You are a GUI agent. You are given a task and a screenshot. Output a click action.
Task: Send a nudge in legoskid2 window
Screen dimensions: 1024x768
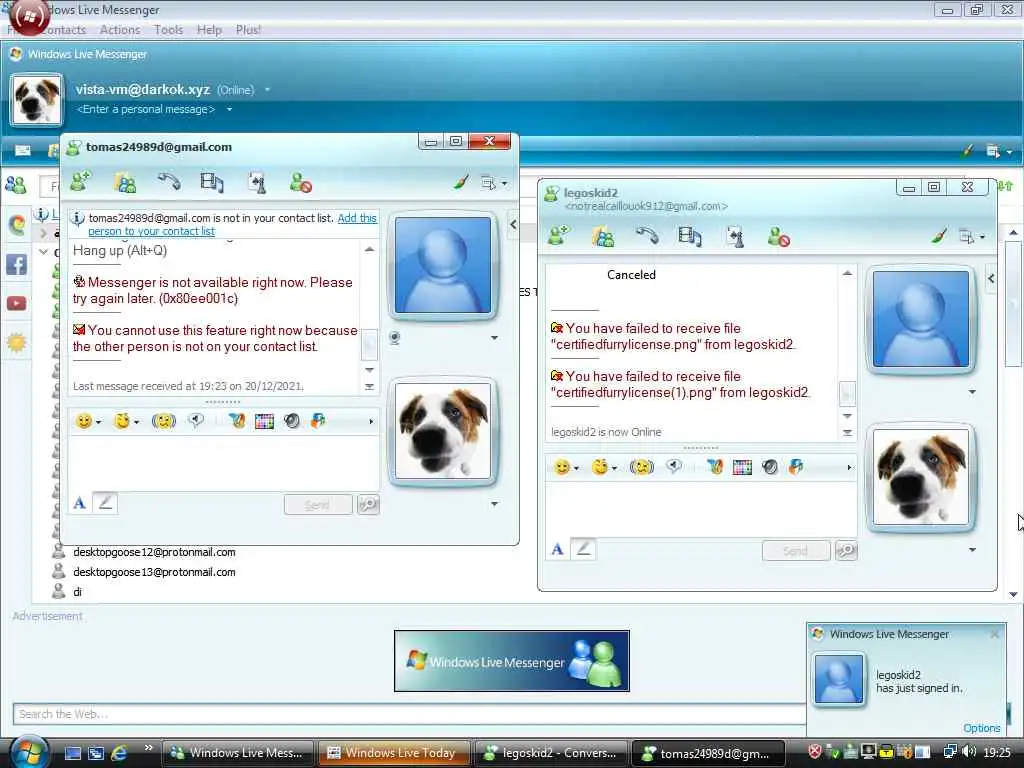[x=641, y=467]
